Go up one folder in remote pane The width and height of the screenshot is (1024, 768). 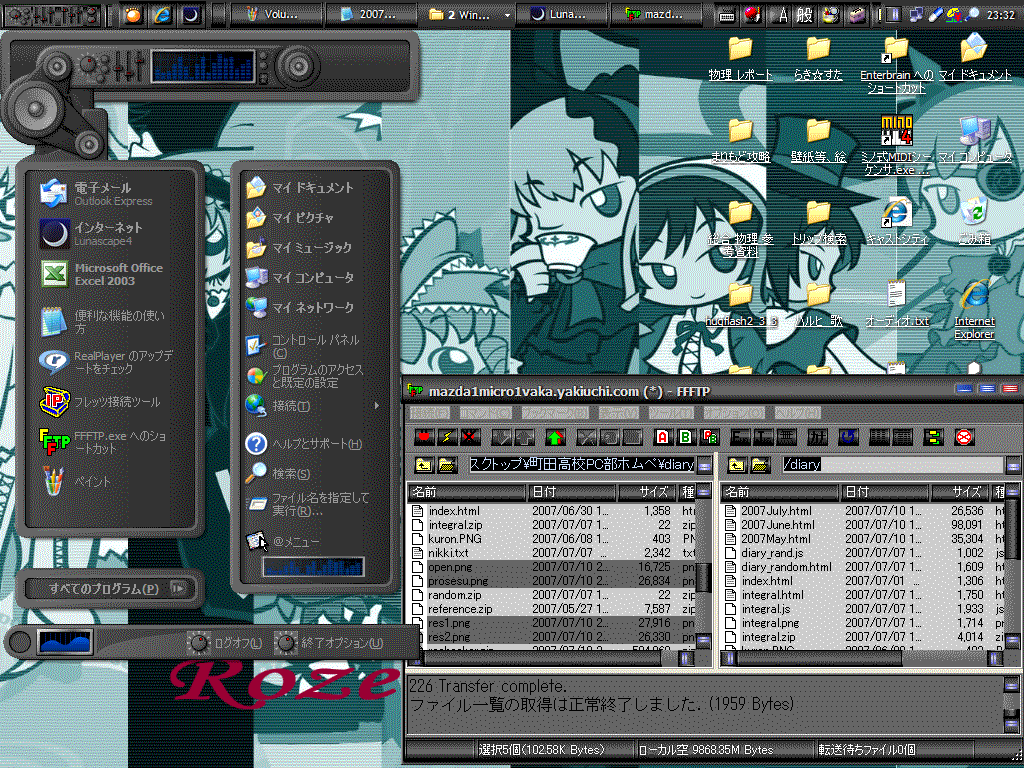(x=737, y=464)
